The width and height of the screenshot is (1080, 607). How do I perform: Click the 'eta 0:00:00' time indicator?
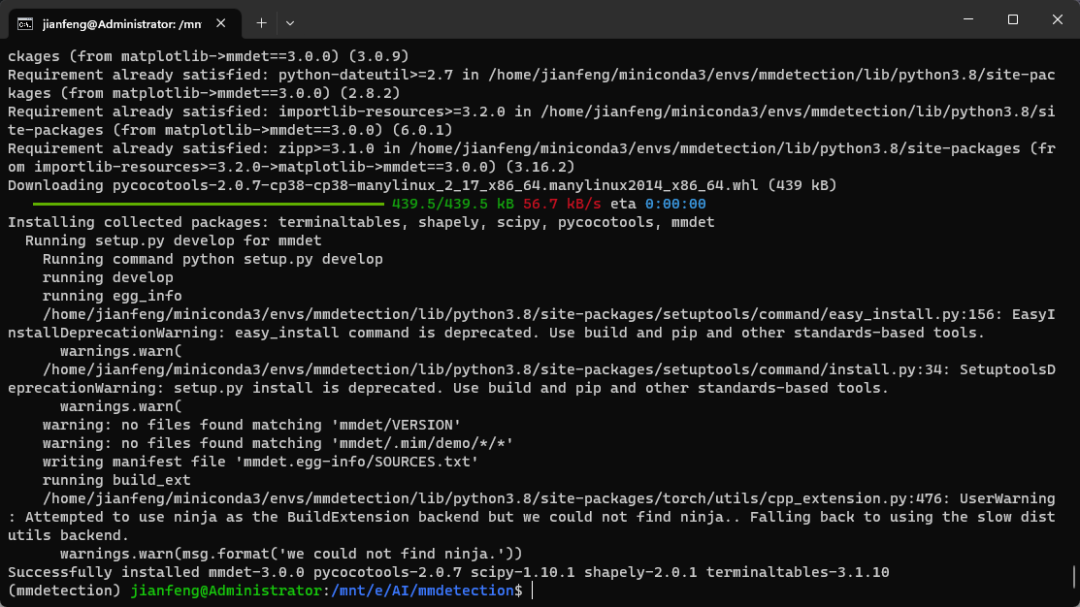point(658,204)
